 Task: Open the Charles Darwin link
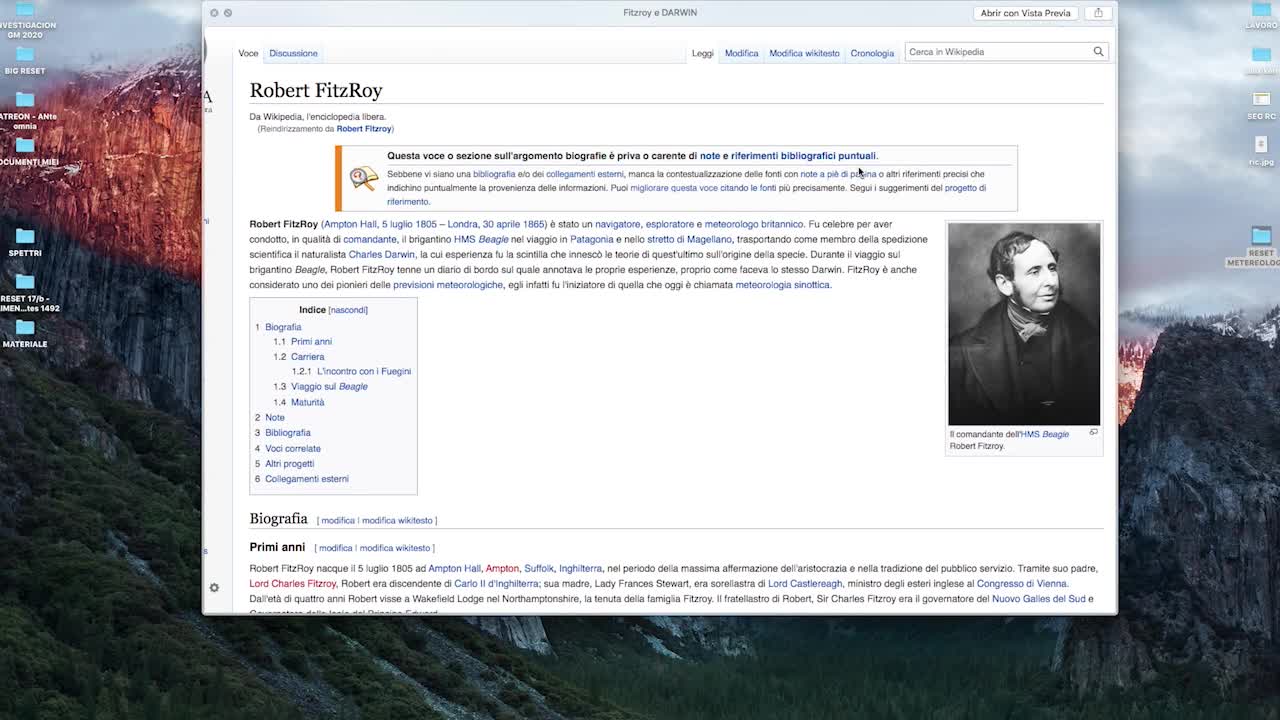pos(381,254)
